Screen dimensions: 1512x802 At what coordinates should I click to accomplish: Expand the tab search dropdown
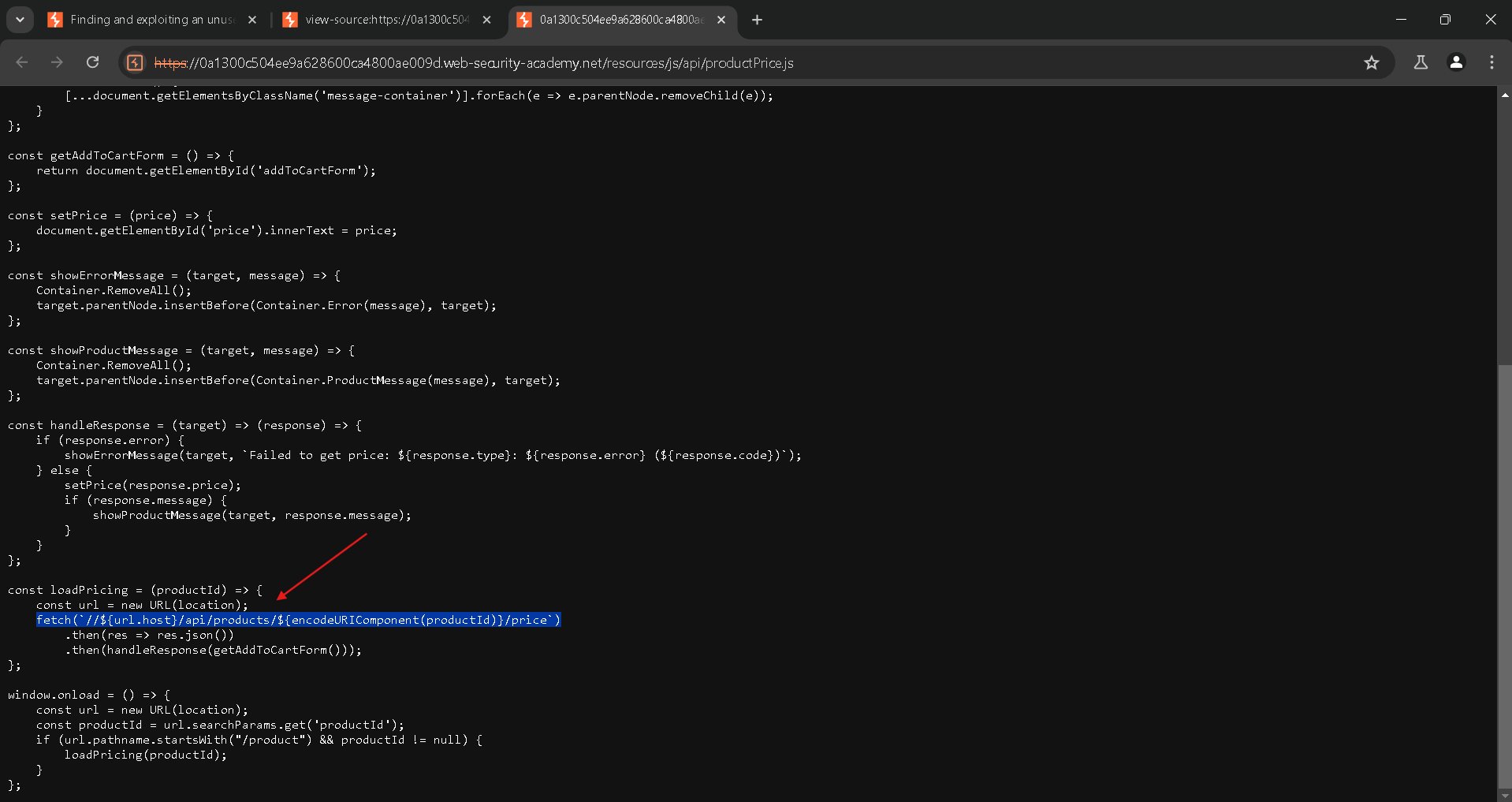(20, 20)
